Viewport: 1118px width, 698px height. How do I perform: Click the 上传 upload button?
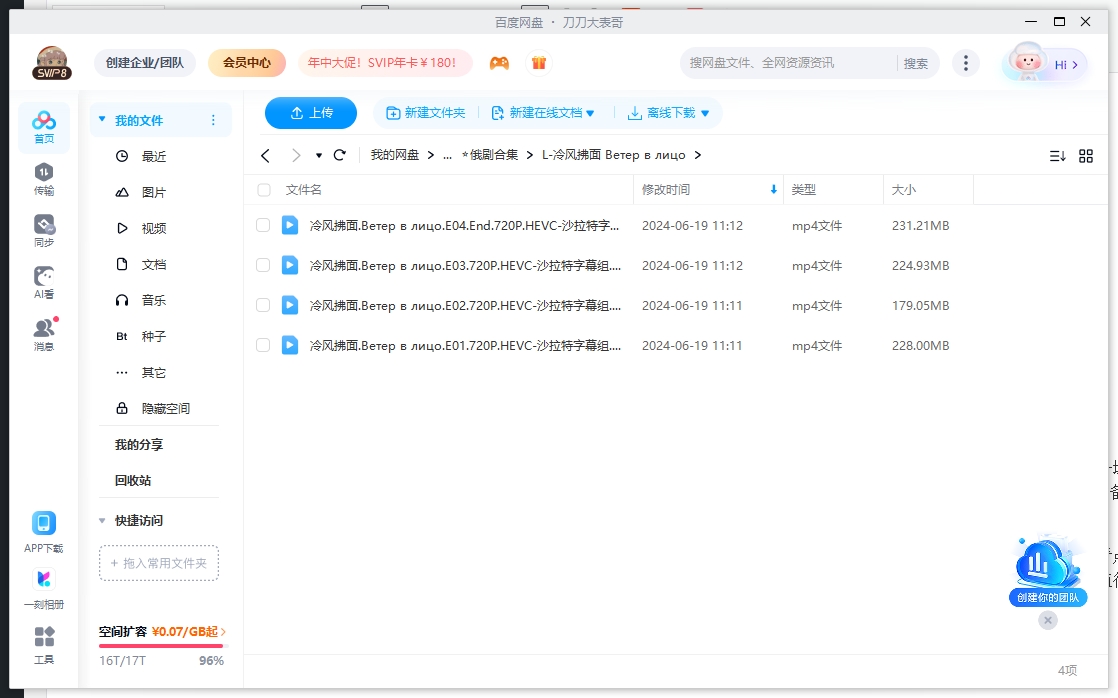tap(310, 112)
